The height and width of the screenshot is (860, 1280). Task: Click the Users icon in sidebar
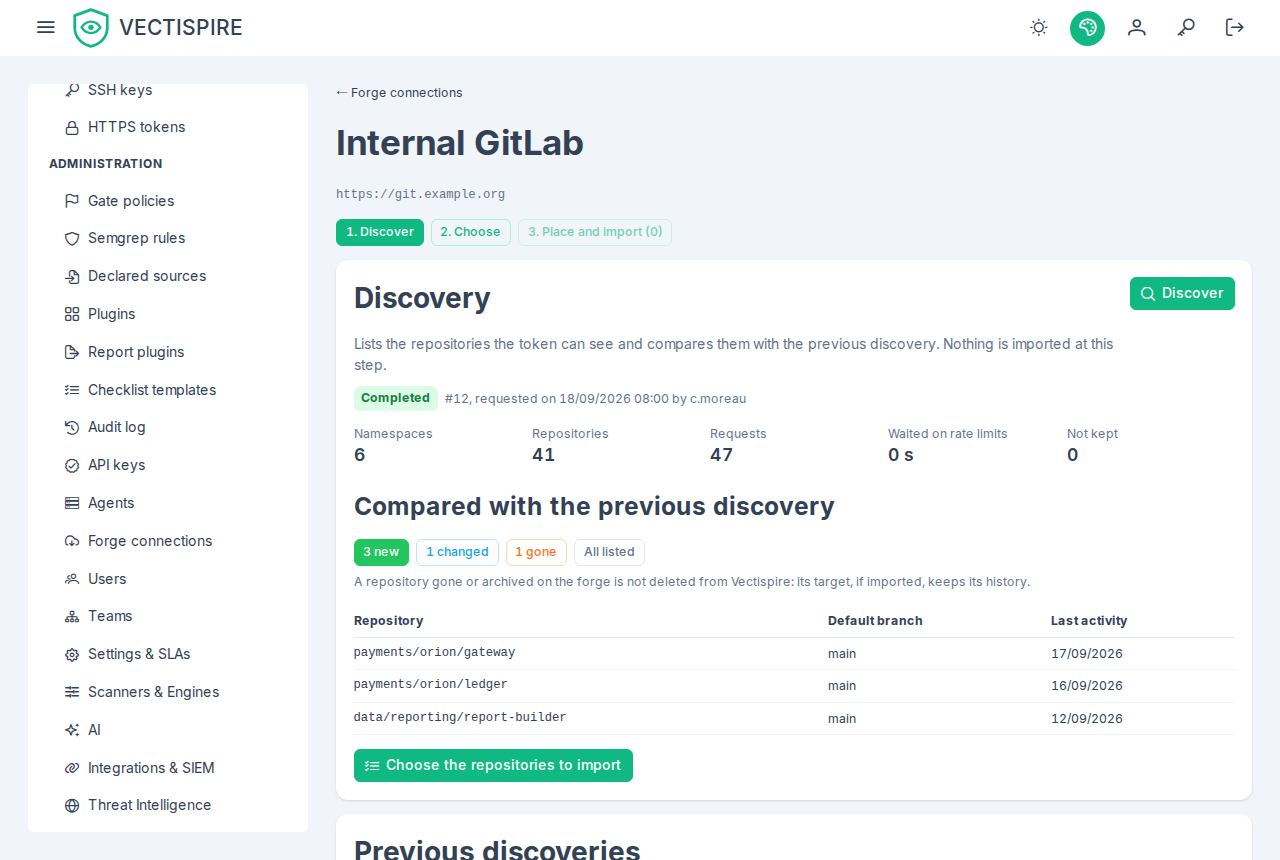click(72, 579)
